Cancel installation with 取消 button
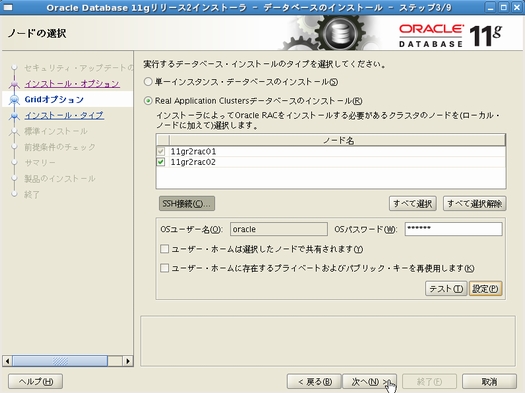 [489, 382]
